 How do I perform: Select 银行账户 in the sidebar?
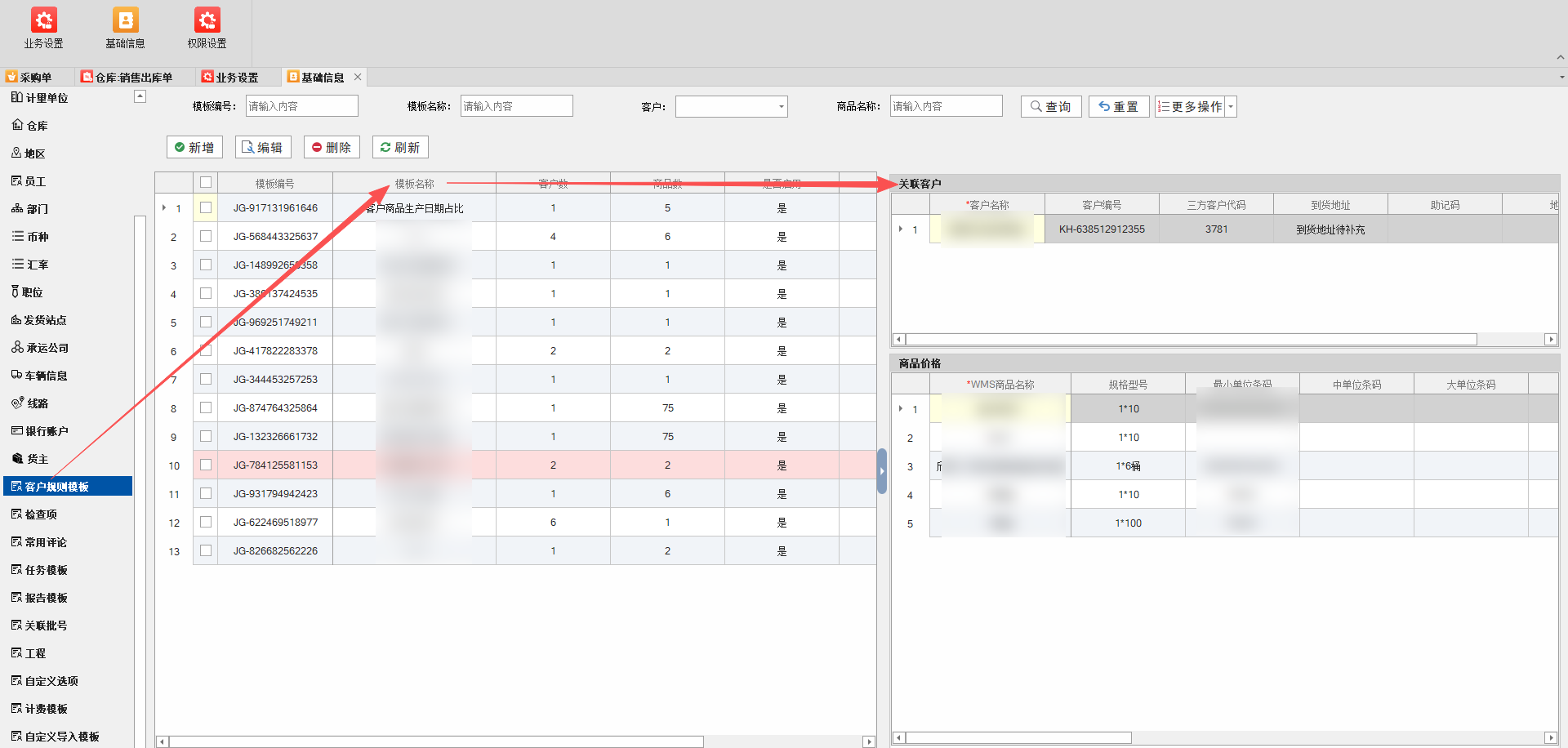click(47, 431)
